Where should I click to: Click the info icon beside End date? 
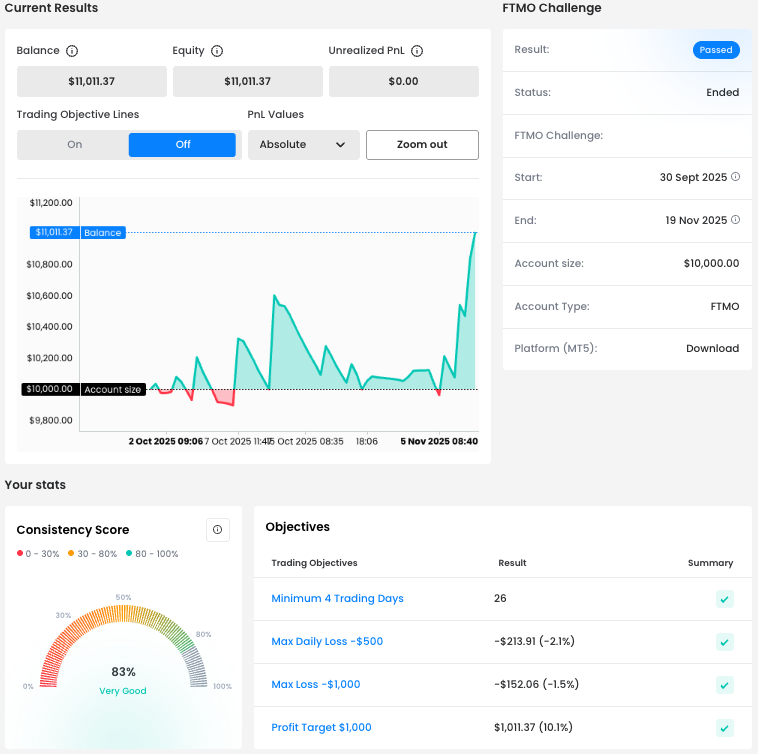(x=735, y=220)
